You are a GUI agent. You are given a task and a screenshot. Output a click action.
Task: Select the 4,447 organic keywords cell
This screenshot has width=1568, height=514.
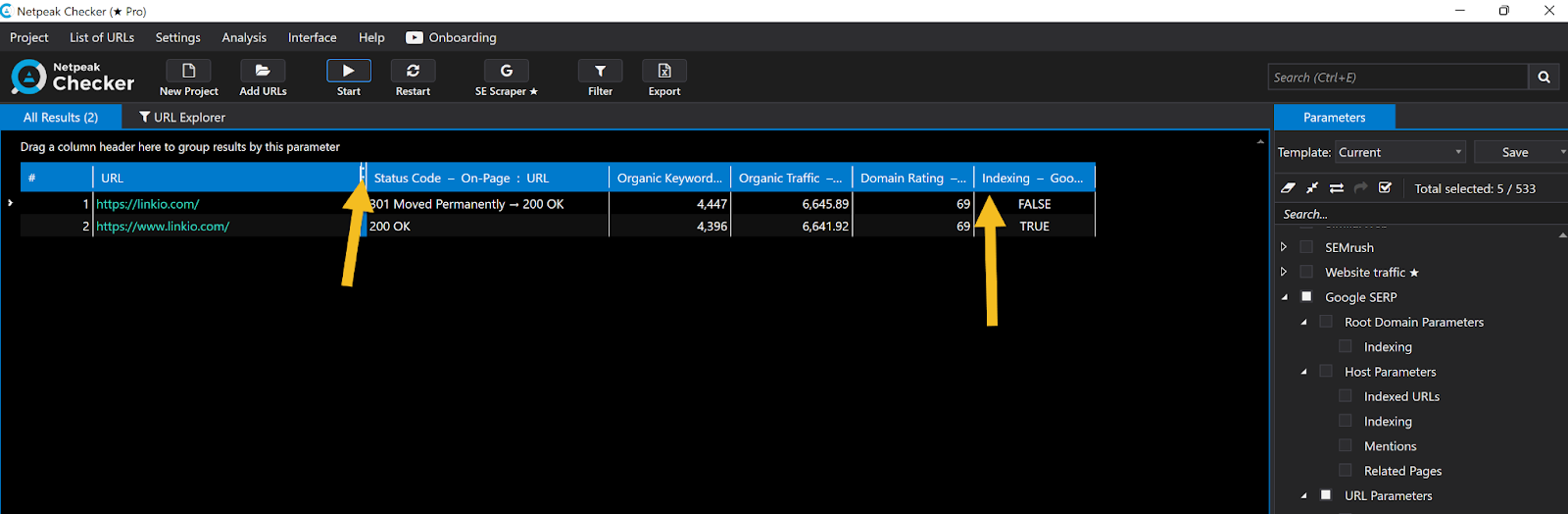[x=669, y=204]
